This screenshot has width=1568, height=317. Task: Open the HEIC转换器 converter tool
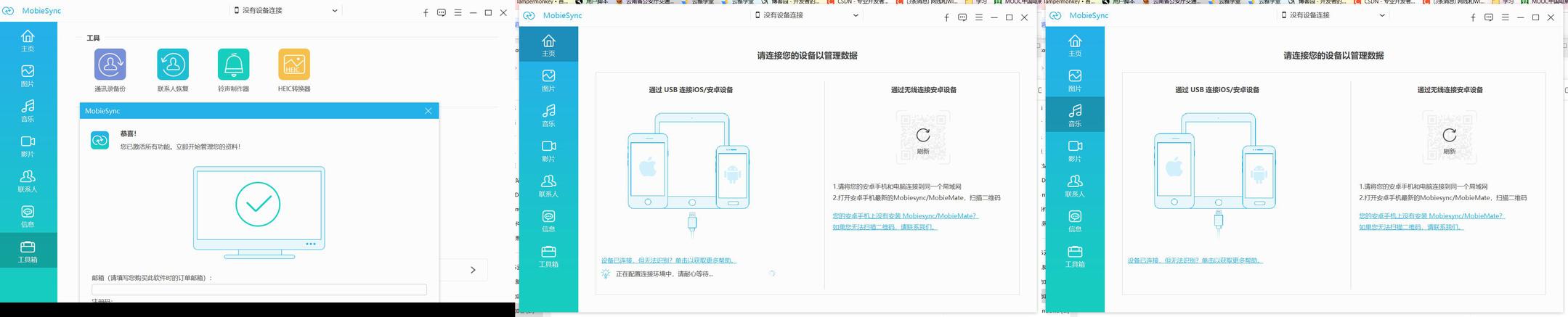[x=294, y=70]
